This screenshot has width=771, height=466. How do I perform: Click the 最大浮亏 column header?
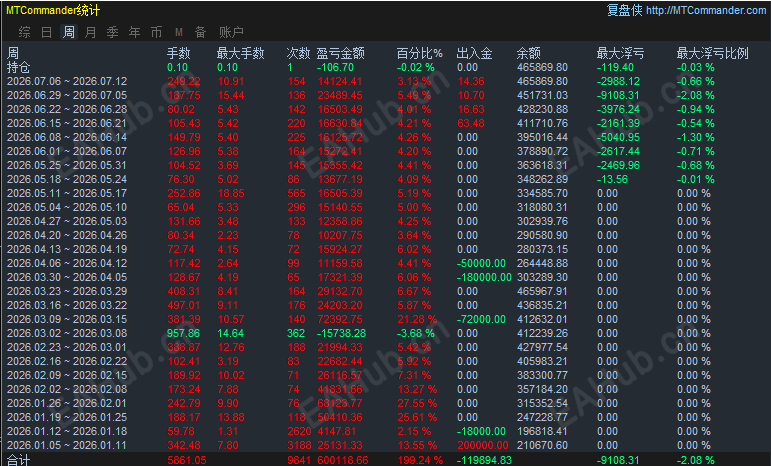(620, 53)
